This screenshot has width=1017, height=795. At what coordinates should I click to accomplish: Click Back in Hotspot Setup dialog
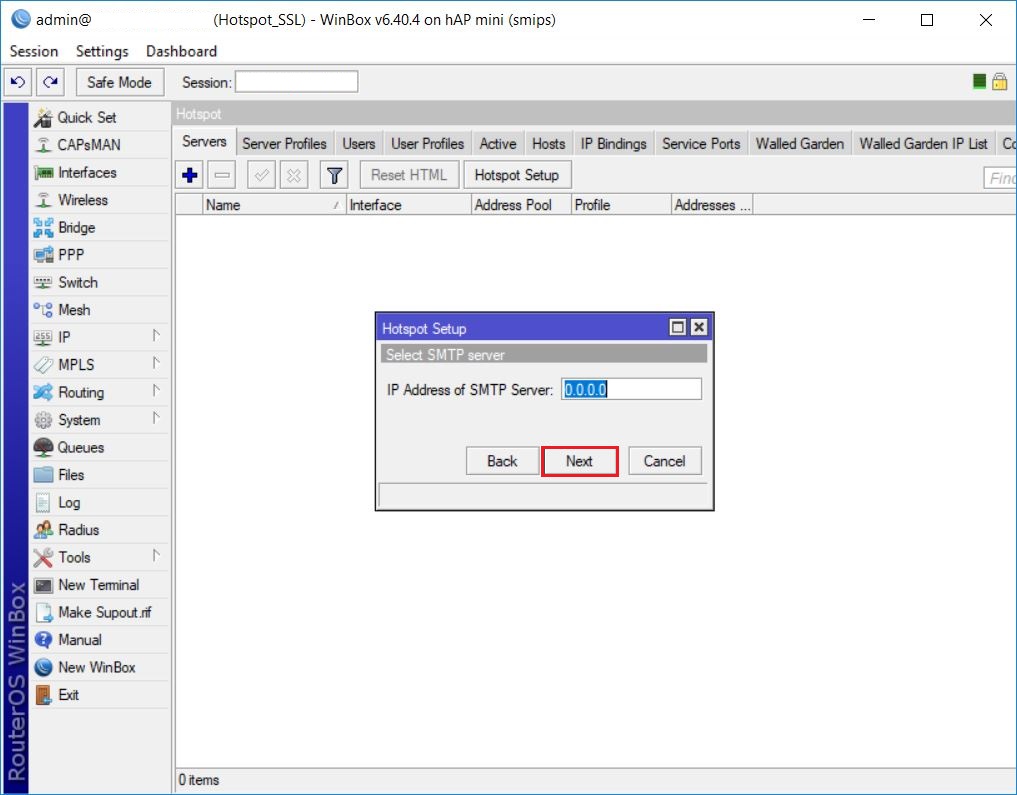pyautogui.click(x=502, y=461)
